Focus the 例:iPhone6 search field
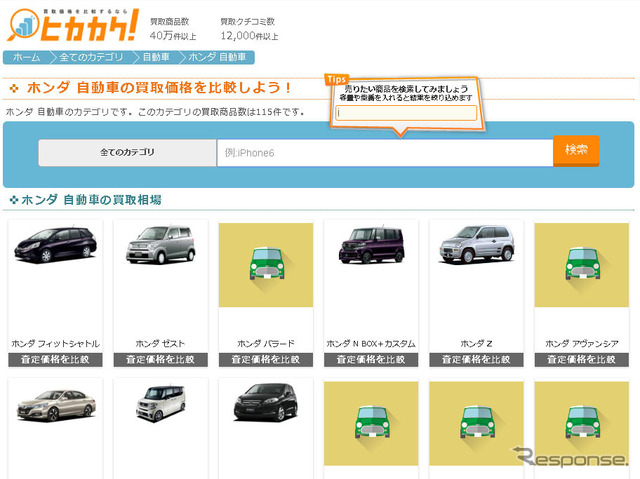The width and height of the screenshot is (640, 479). click(x=385, y=153)
